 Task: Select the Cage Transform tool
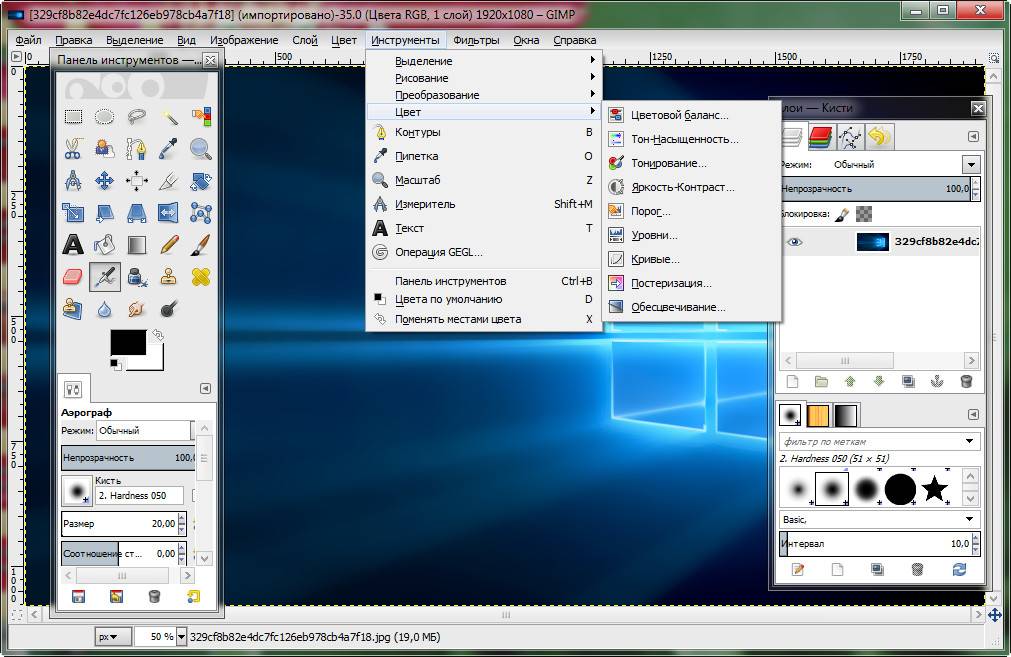point(201,213)
